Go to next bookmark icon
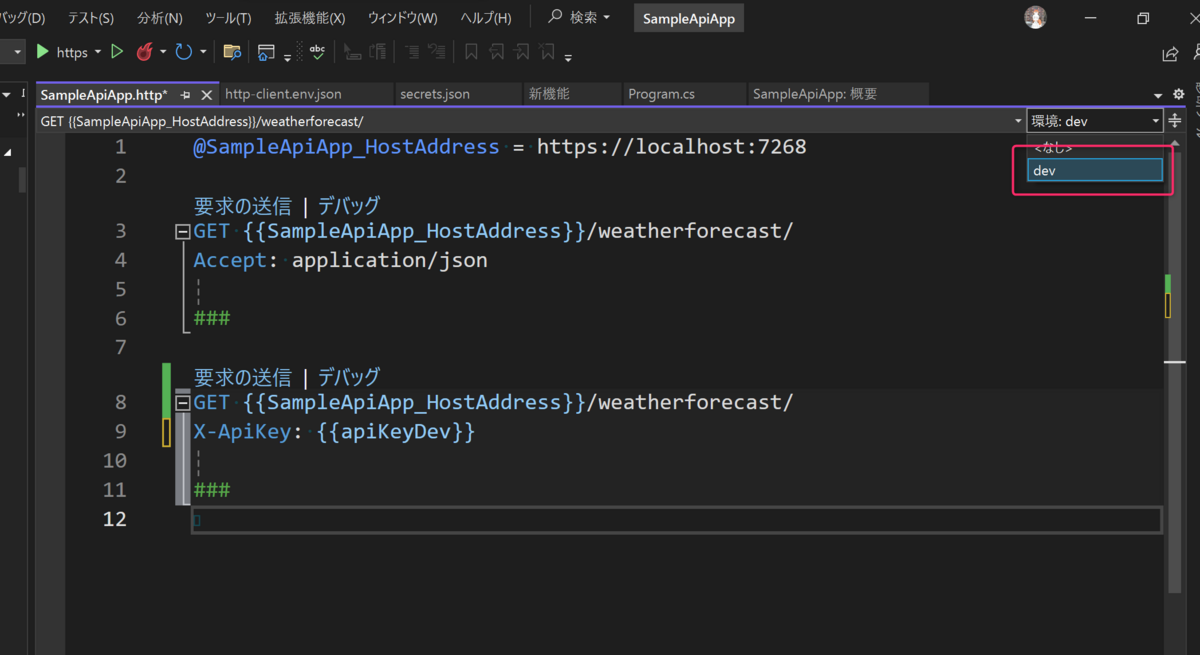 click(x=521, y=52)
